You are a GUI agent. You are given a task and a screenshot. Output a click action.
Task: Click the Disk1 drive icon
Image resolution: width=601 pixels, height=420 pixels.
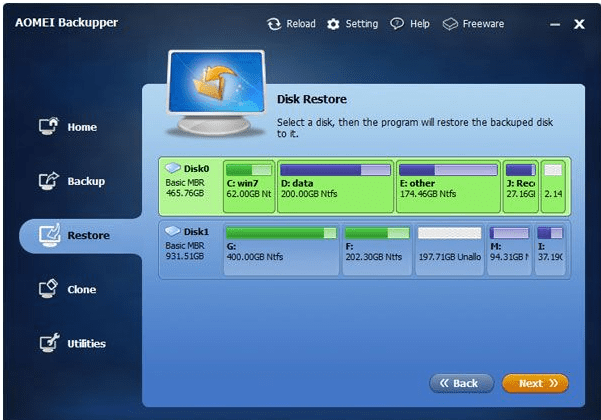pyautogui.click(x=173, y=231)
